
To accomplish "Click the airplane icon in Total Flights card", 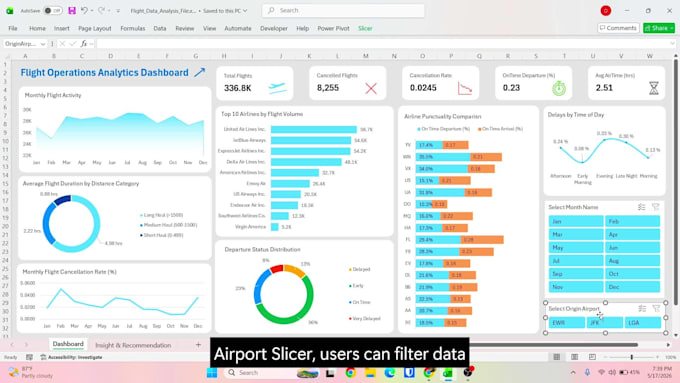I will coord(277,88).
